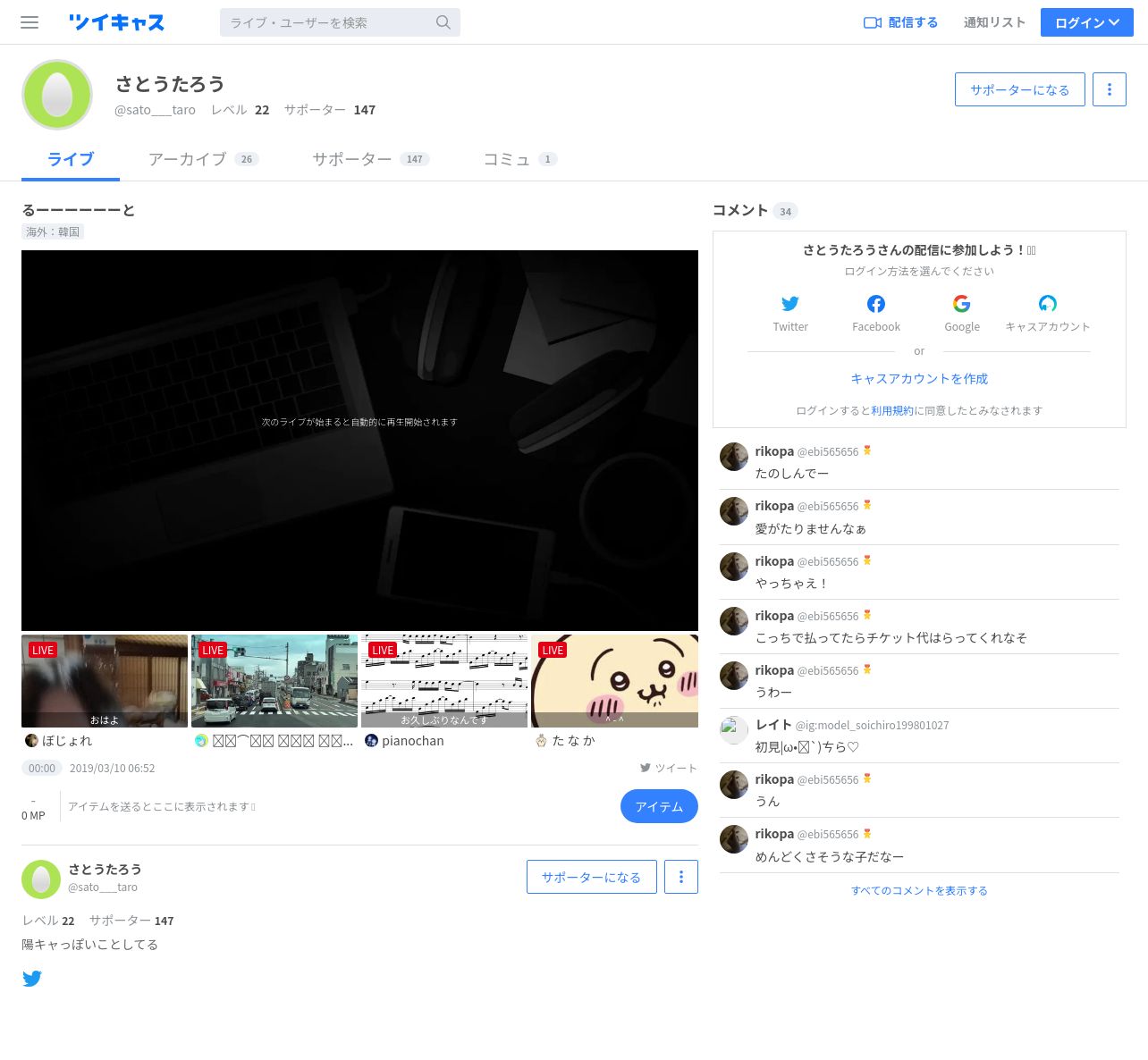This screenshot has height=1060, width=1148.
Task: Click rikopa avatar beside やっちゃえ！
Action: click(734, 567)
